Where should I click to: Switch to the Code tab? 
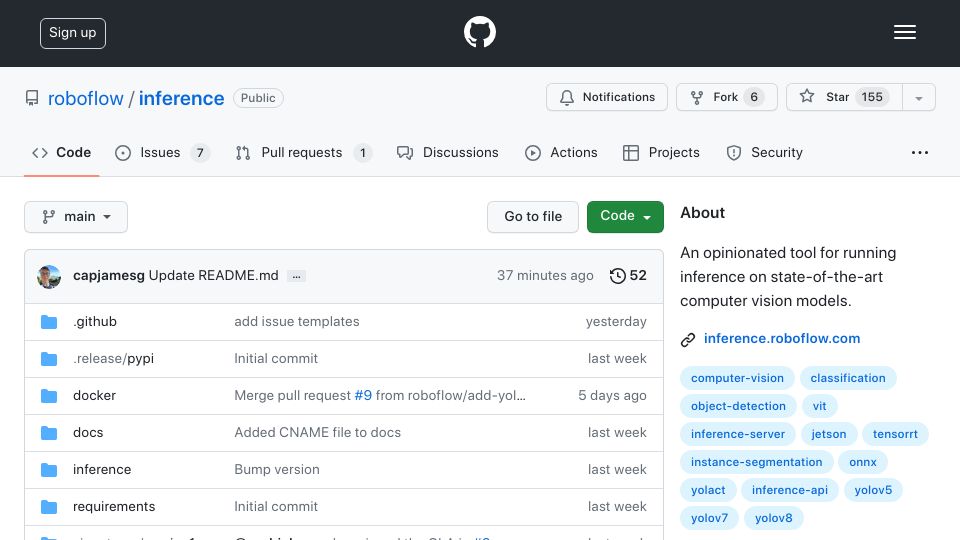(61, 152)
